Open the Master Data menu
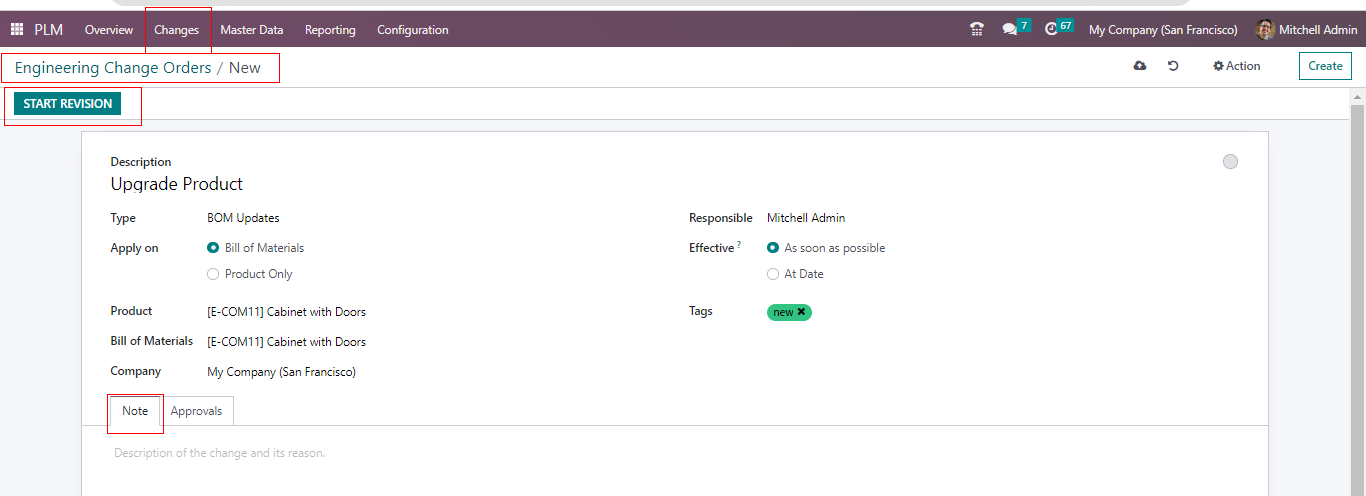This screenshot has height=496, width=1366. pyautogui.click(x=251, y=30)
